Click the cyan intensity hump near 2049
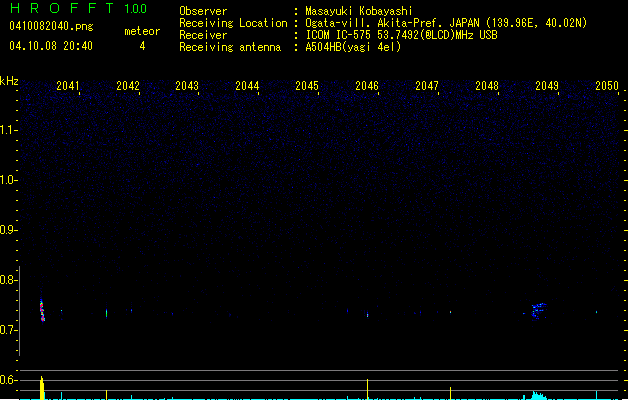The height and width of the screenshot is (400, 629). point(538,395)
